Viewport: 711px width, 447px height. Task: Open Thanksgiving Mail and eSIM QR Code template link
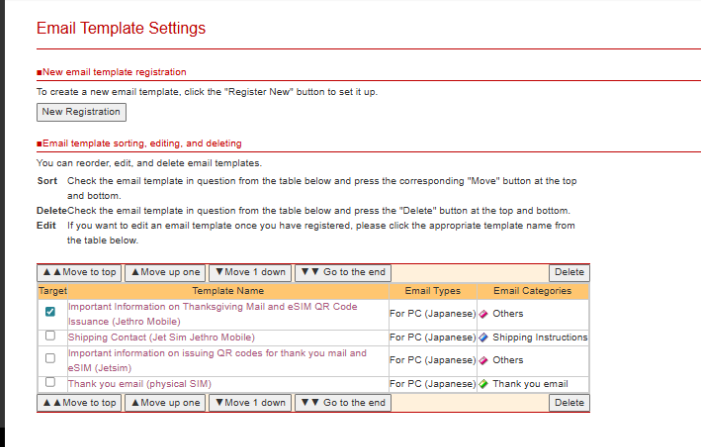212,307
